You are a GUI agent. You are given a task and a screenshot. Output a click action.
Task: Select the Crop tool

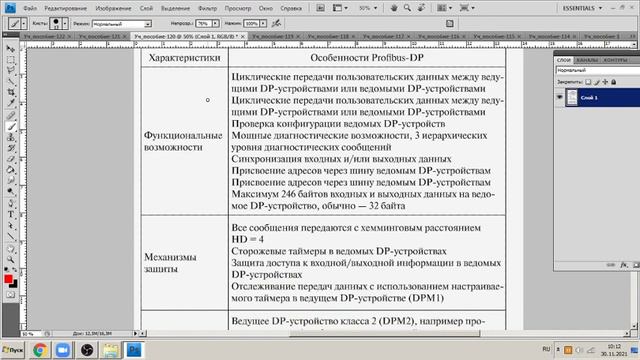click(x=11, y=92)
